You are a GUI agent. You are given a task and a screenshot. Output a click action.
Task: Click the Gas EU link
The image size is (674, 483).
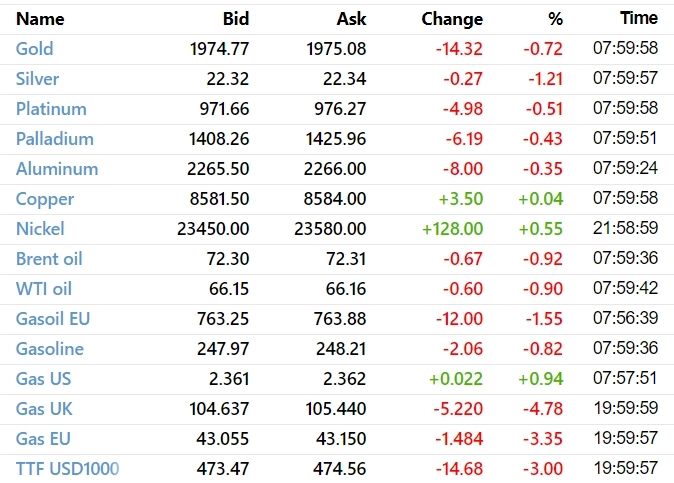43,439
